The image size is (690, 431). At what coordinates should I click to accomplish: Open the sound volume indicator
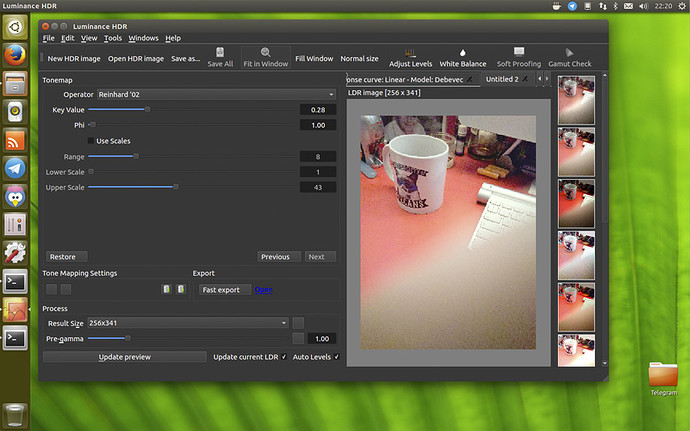coord(643,6)
